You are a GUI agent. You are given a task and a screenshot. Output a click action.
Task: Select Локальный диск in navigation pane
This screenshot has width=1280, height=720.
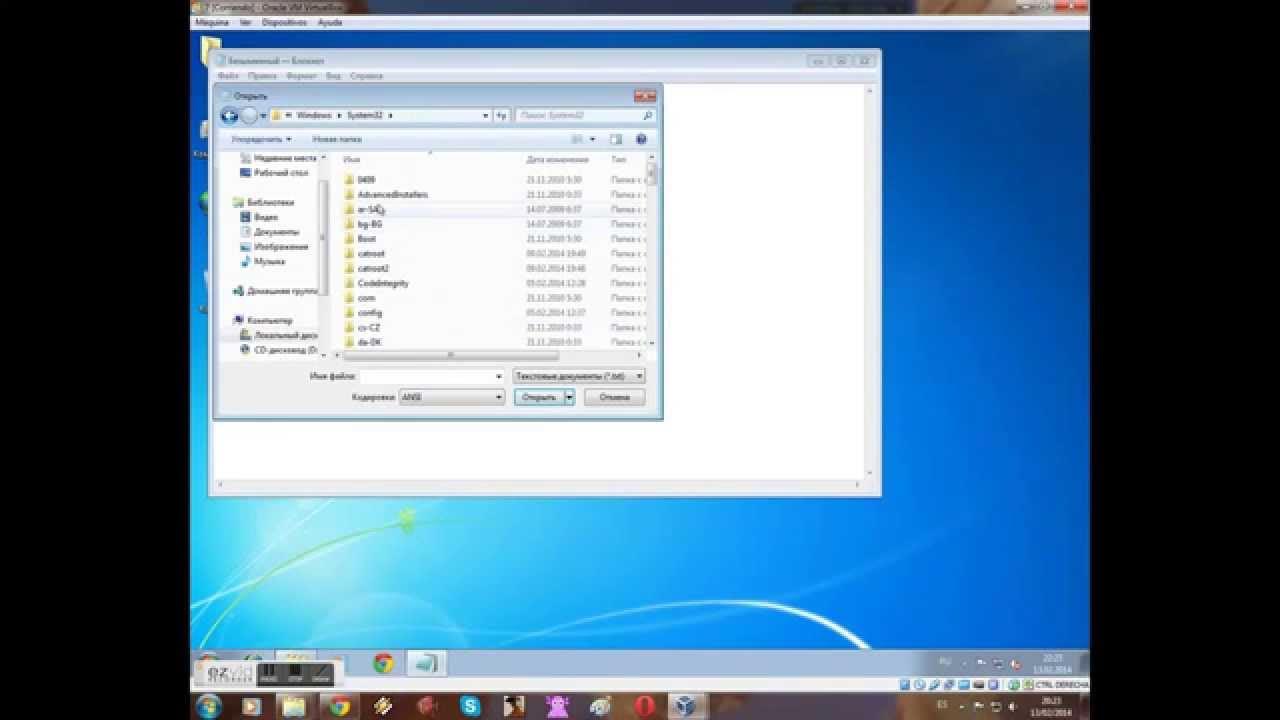pos(279,336)
